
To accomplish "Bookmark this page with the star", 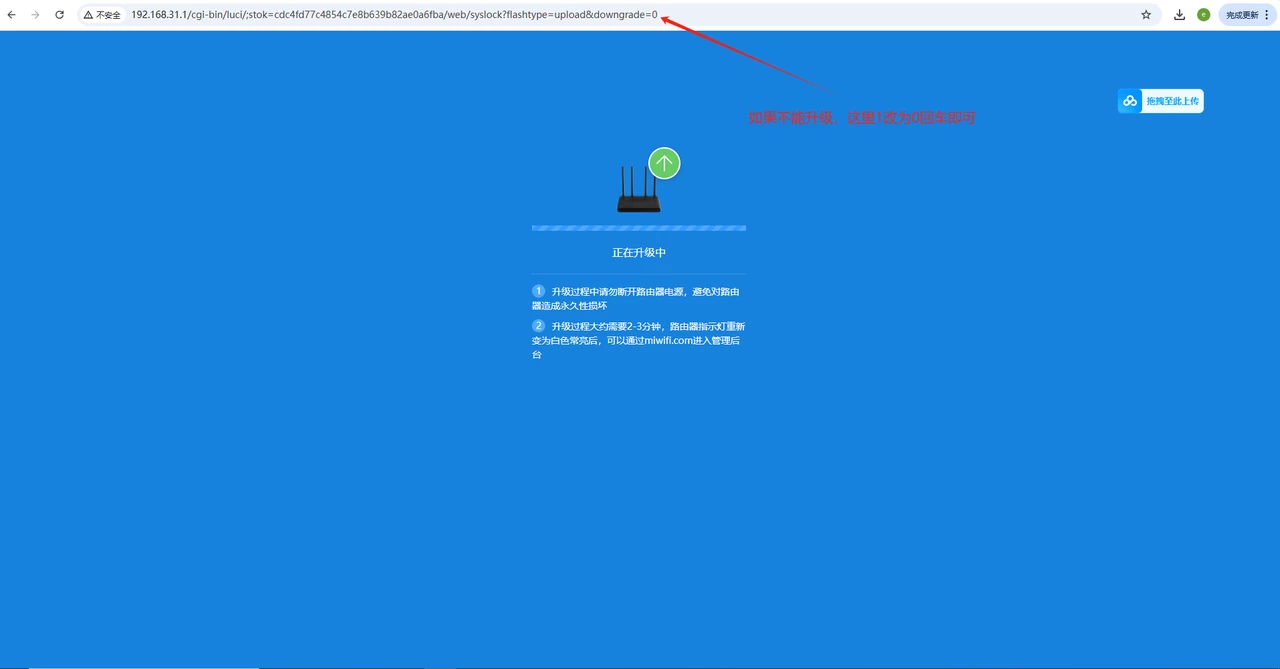I will 1146,15.
